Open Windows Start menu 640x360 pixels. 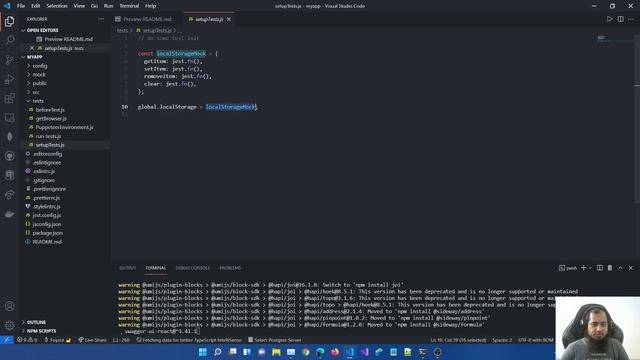tap(203, 352)
